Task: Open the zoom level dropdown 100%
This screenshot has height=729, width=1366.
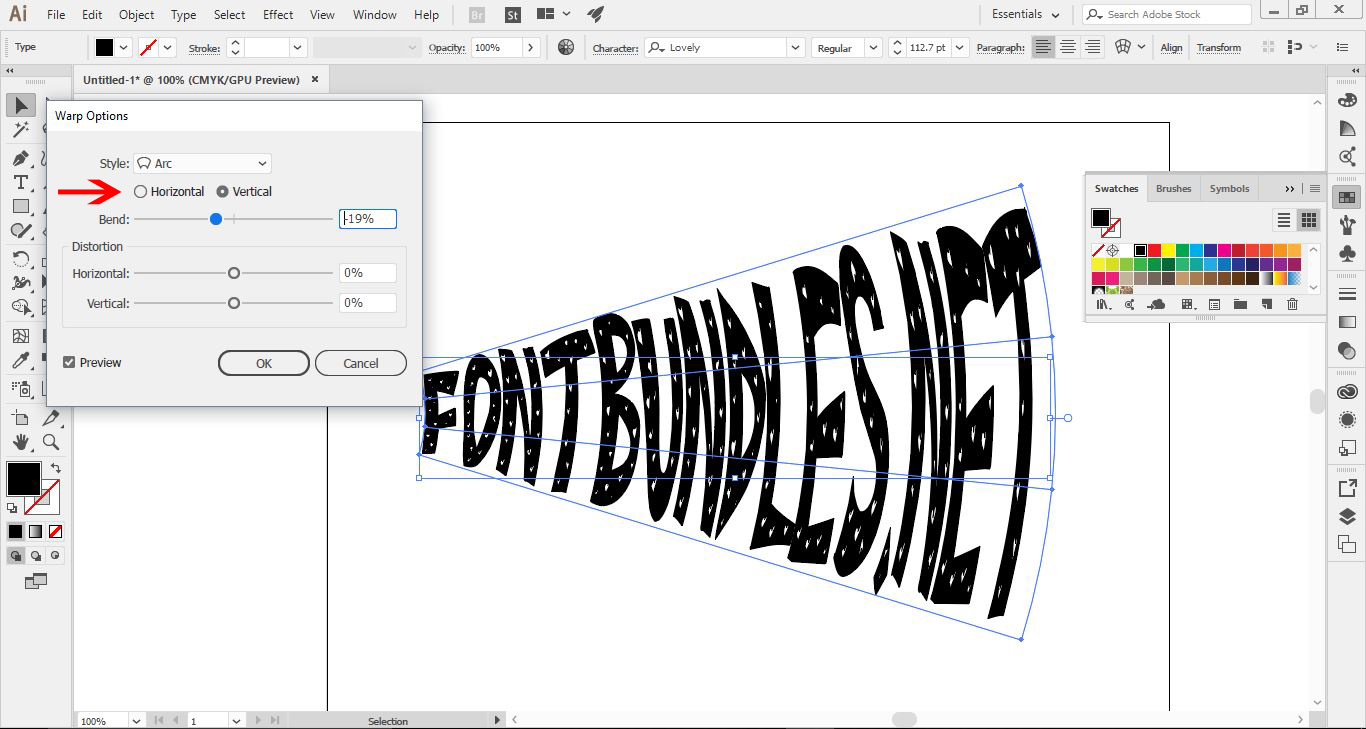Action: [x=136, y=720]
